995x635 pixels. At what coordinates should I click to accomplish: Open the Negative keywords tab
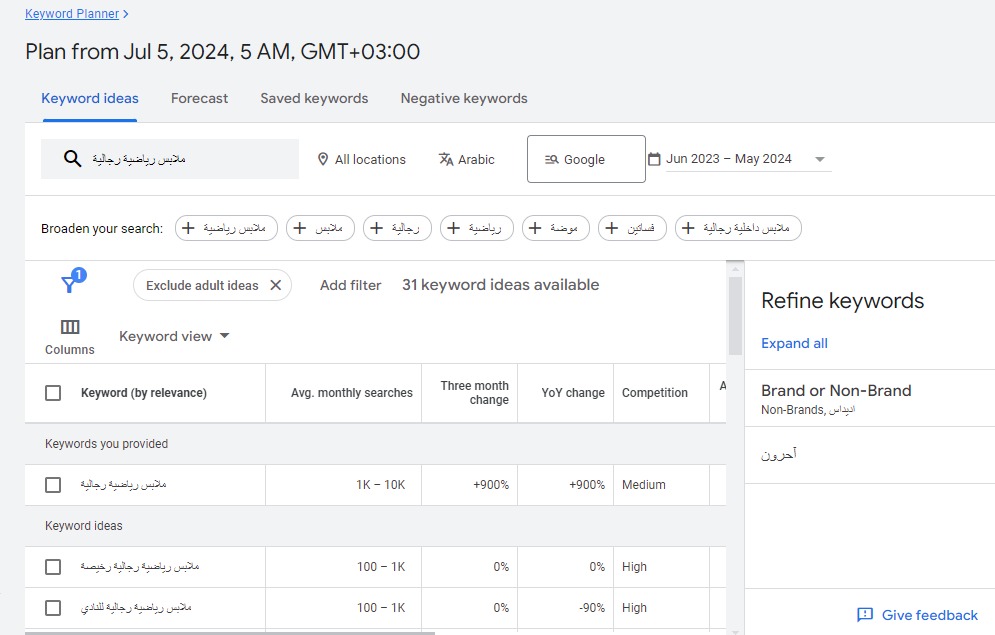point(463,98)
